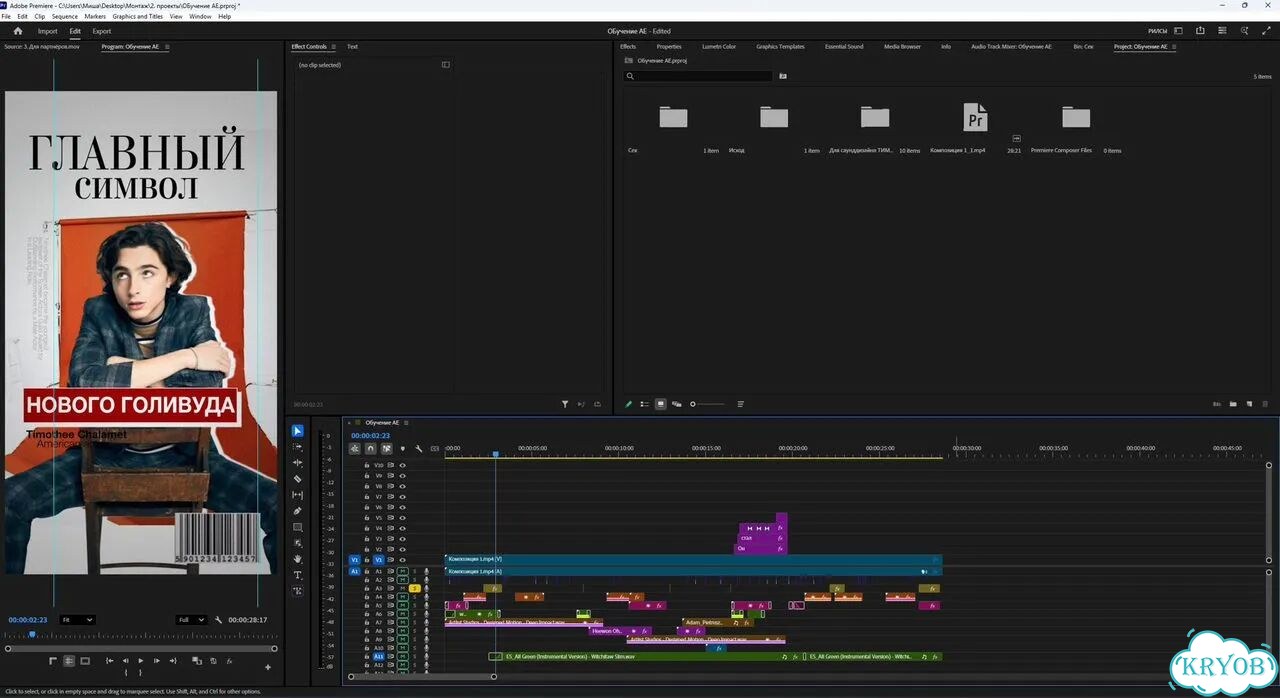
Task: Toggle solo on audio track A3
Action: 415,588
